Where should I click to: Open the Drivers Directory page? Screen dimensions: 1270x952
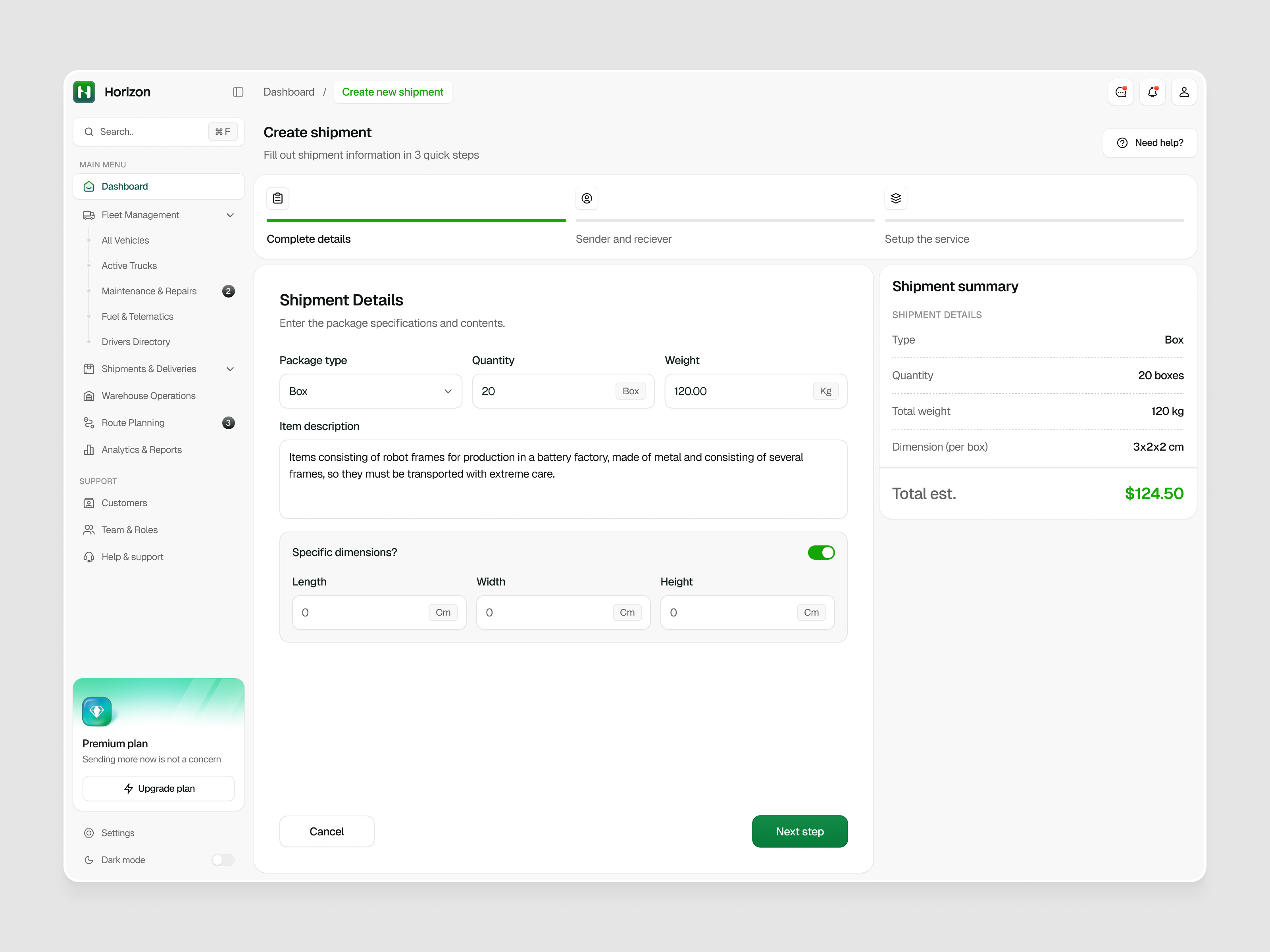135,342
